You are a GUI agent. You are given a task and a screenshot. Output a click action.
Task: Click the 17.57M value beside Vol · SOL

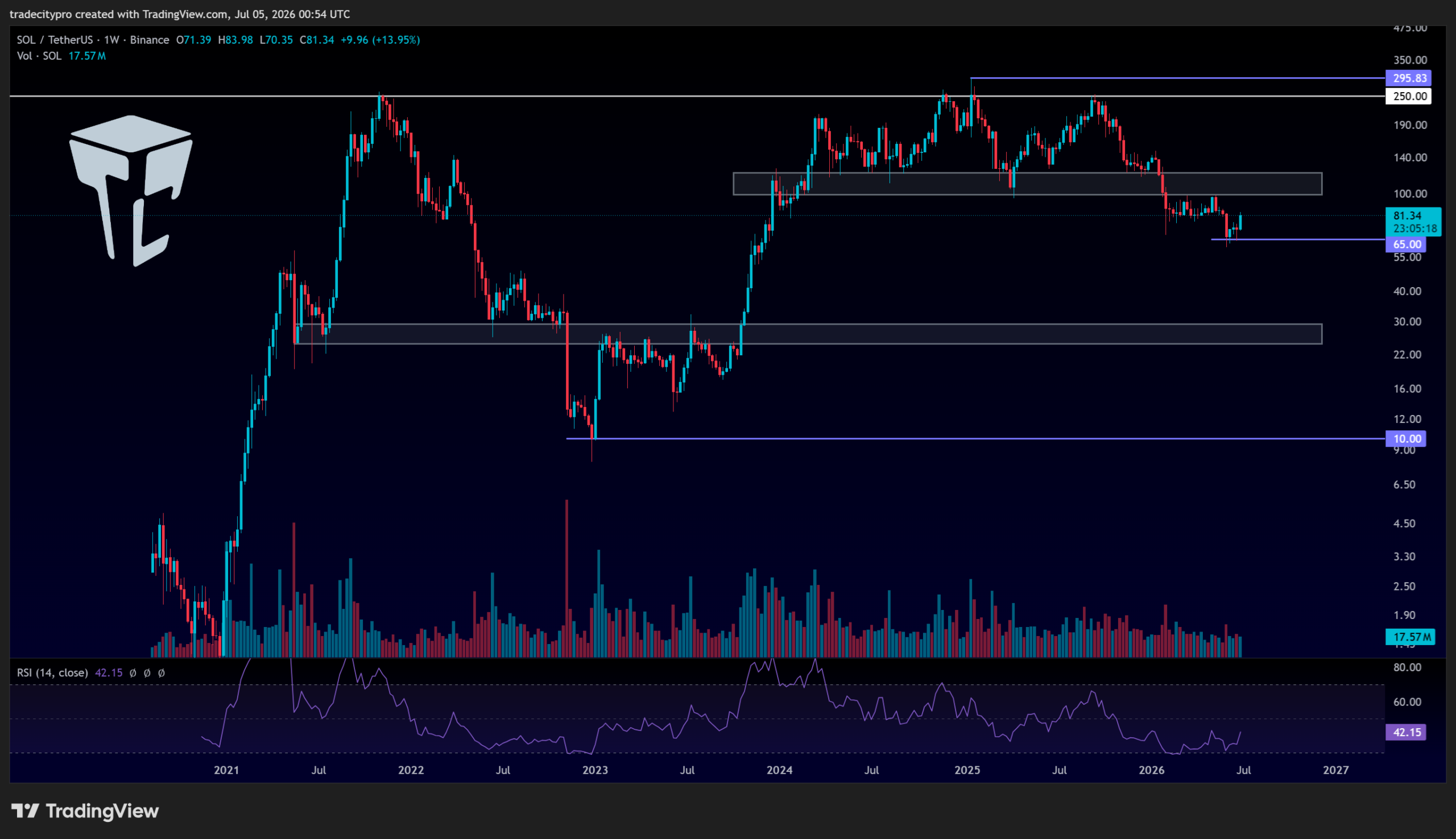click(x=87, y=56)
